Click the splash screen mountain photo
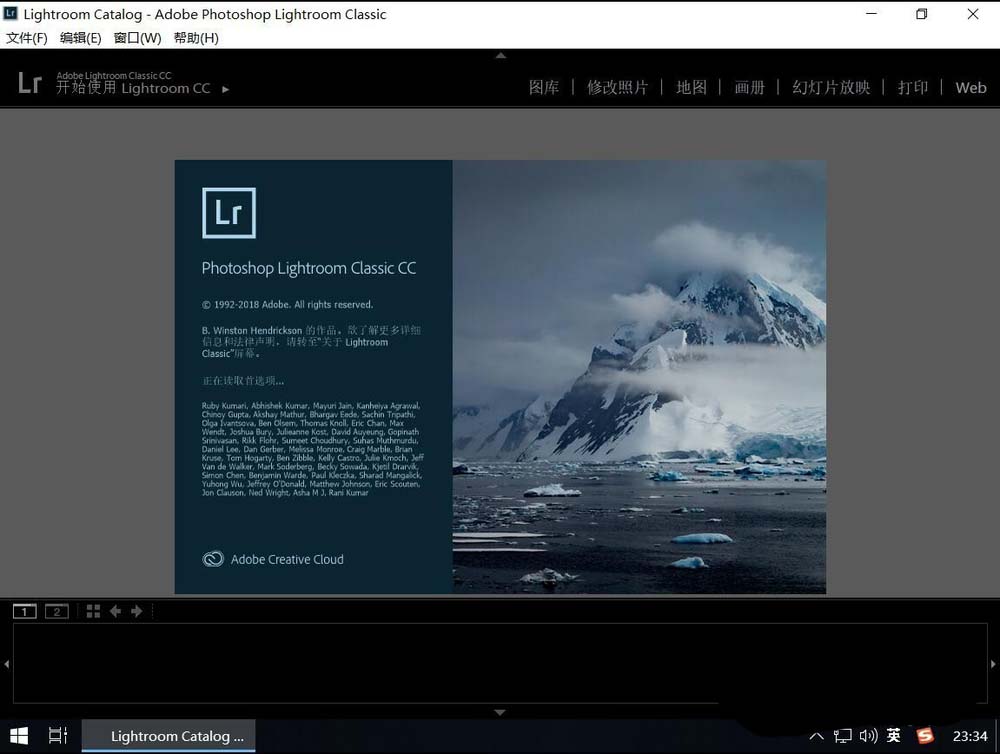The image size is (1000, 754). [x=639, y=377]
